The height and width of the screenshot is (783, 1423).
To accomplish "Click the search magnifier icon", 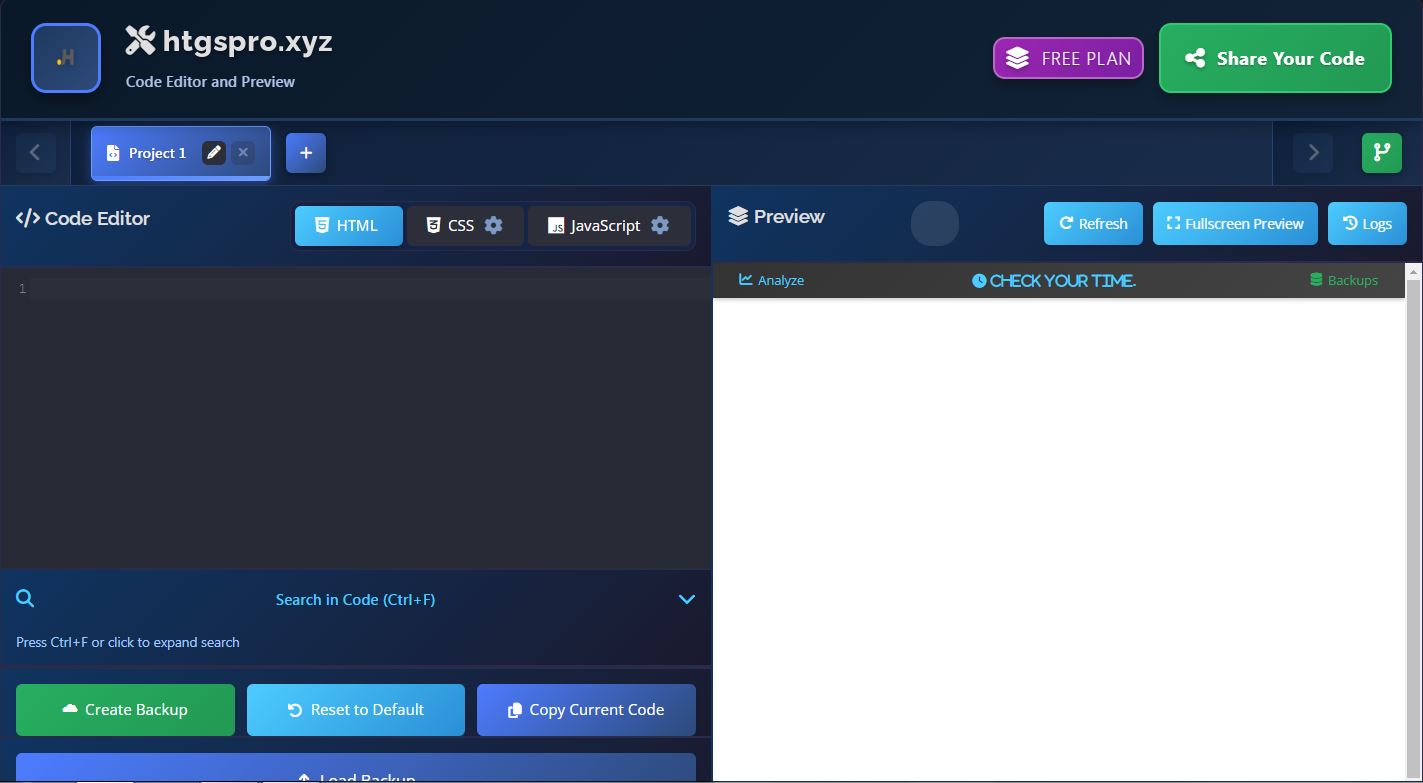I will pyautogui.click(x=25, y=598).
